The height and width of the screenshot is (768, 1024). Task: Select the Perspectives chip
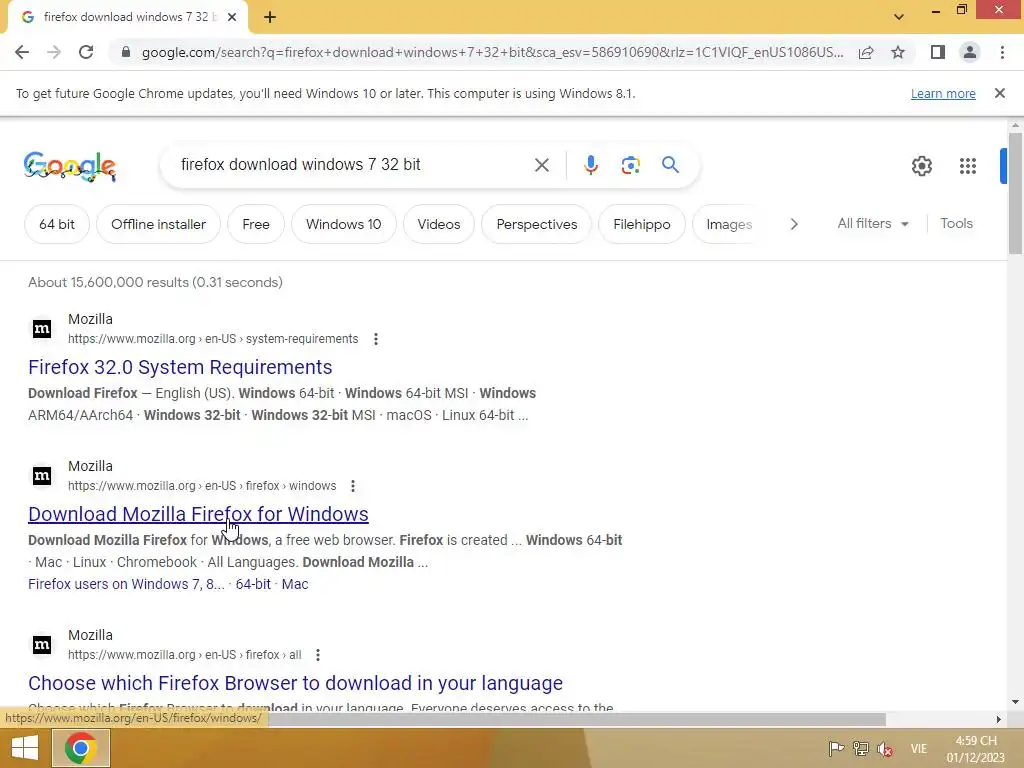[x=537, y=224]
